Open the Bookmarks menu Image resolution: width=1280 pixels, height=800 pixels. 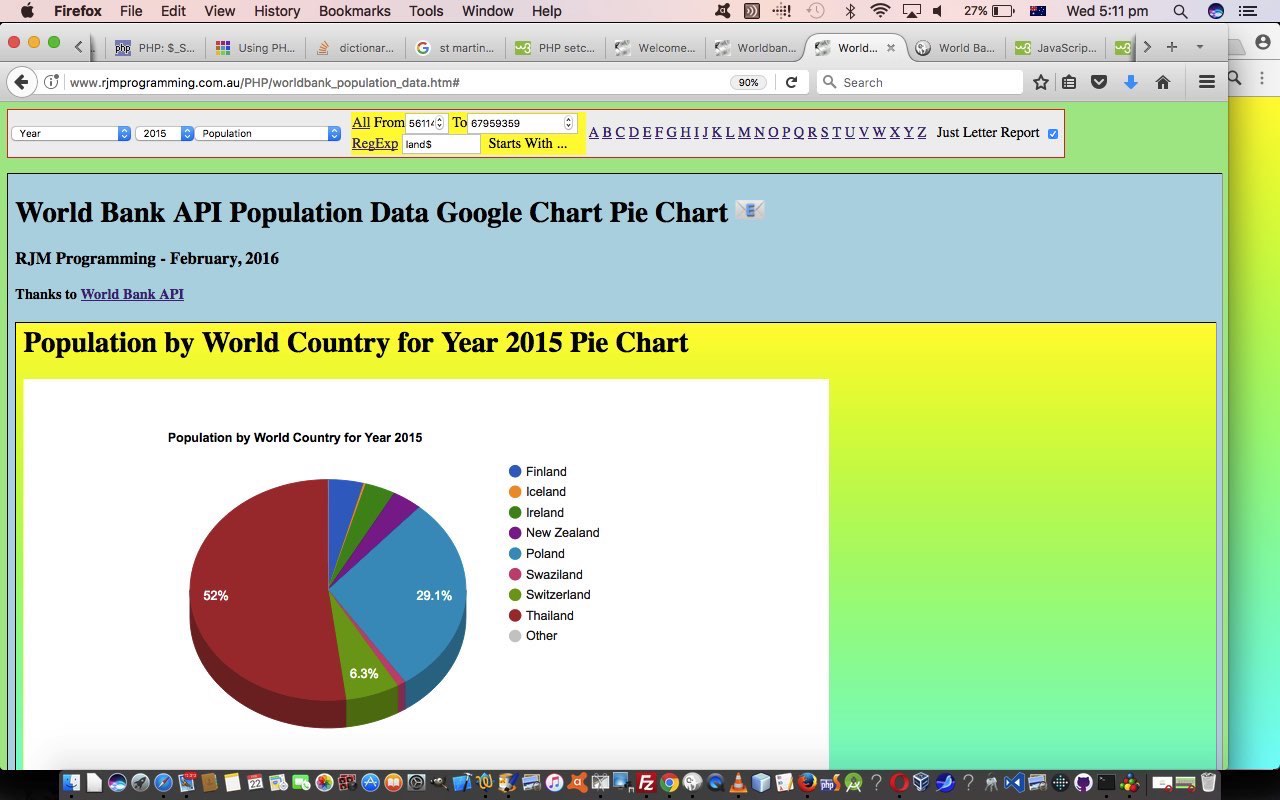pos(354,11)
